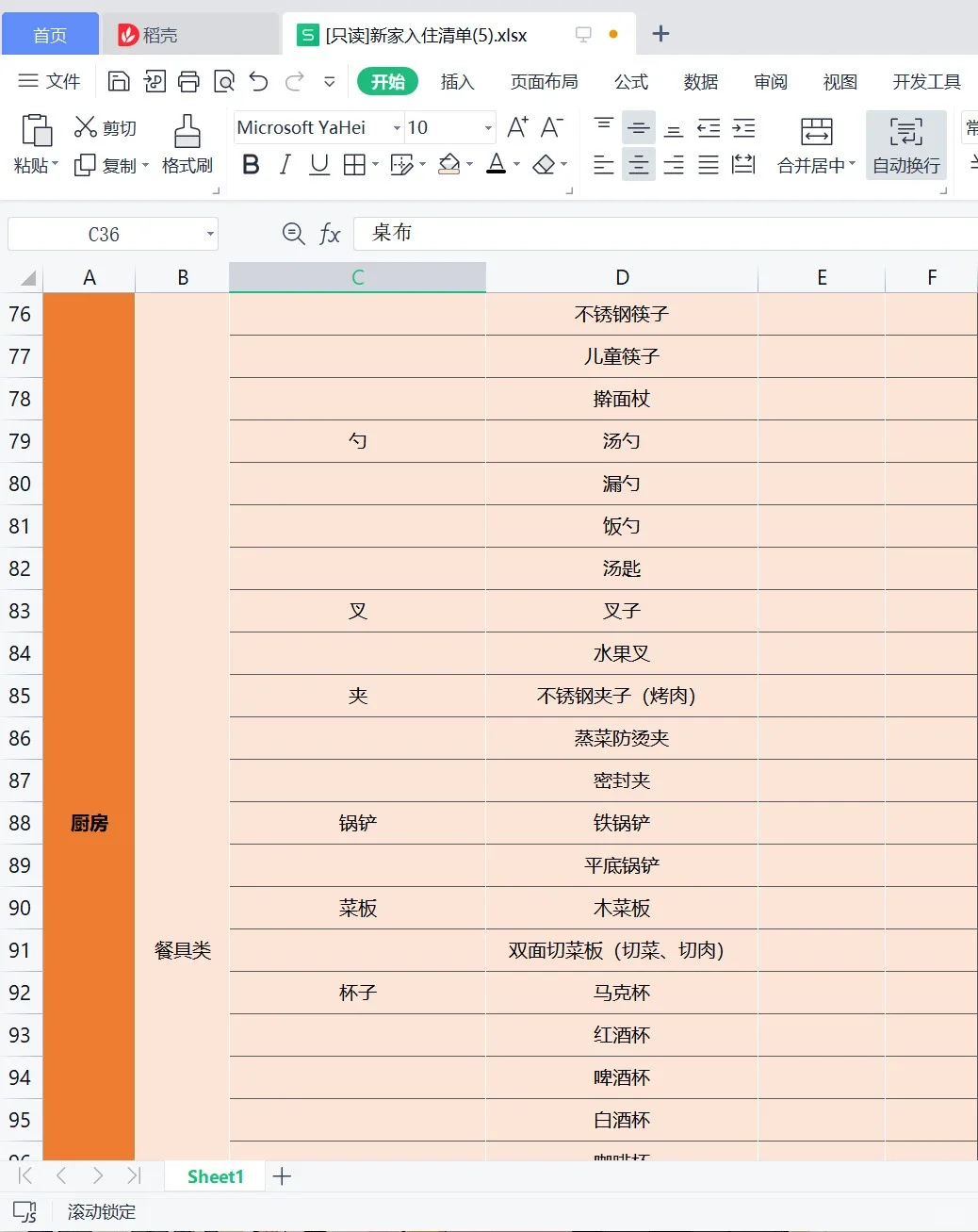Add a new sheet with the plus button
The image size is (978, 1232).
click(282, 1176)
